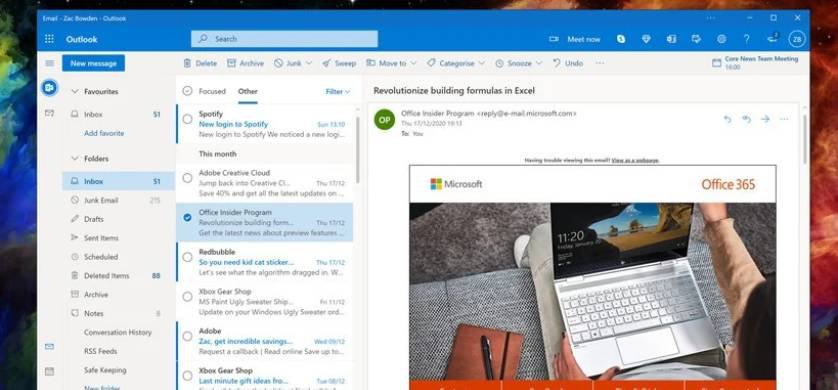Collapse the Favourites section
Viewport: 838px width, 390px height.
pyautogui.click(x=75, y=91)
